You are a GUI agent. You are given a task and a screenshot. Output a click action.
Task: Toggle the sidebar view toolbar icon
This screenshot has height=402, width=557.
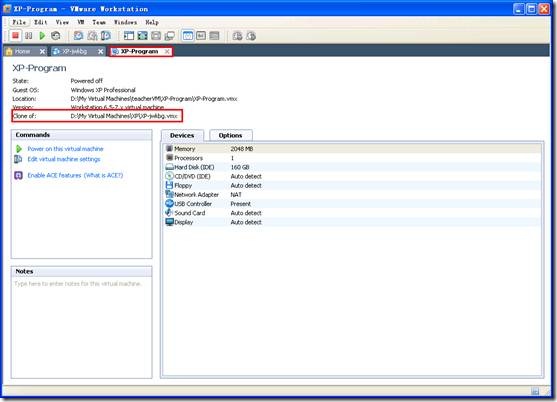pyautogui.click(x=129, y=36)
